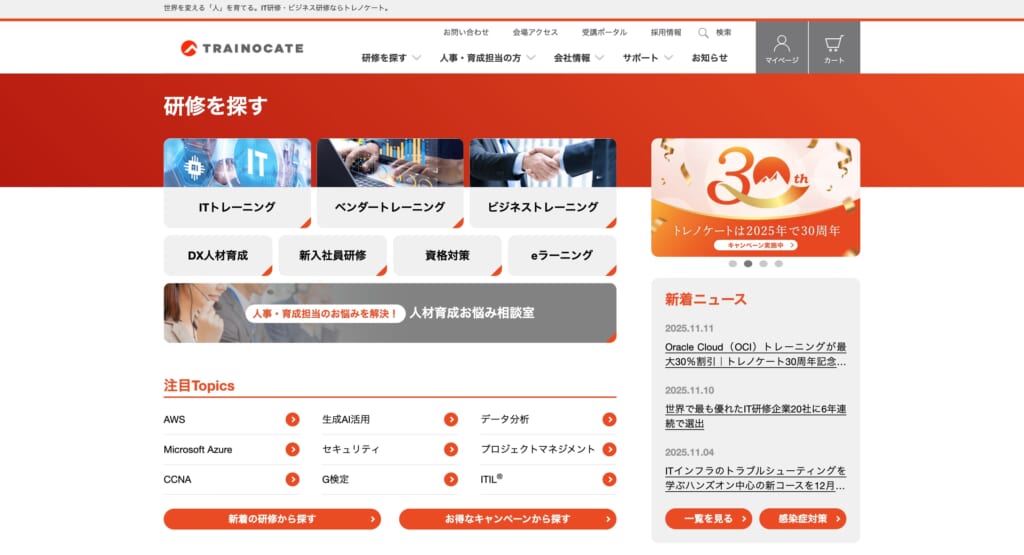Click the magnifier search icon
This screenshot has height=555, width=1024.
tap(703, 33)
